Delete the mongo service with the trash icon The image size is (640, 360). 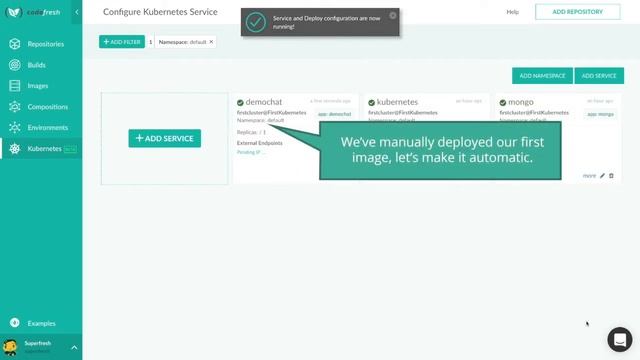point(611,176)
